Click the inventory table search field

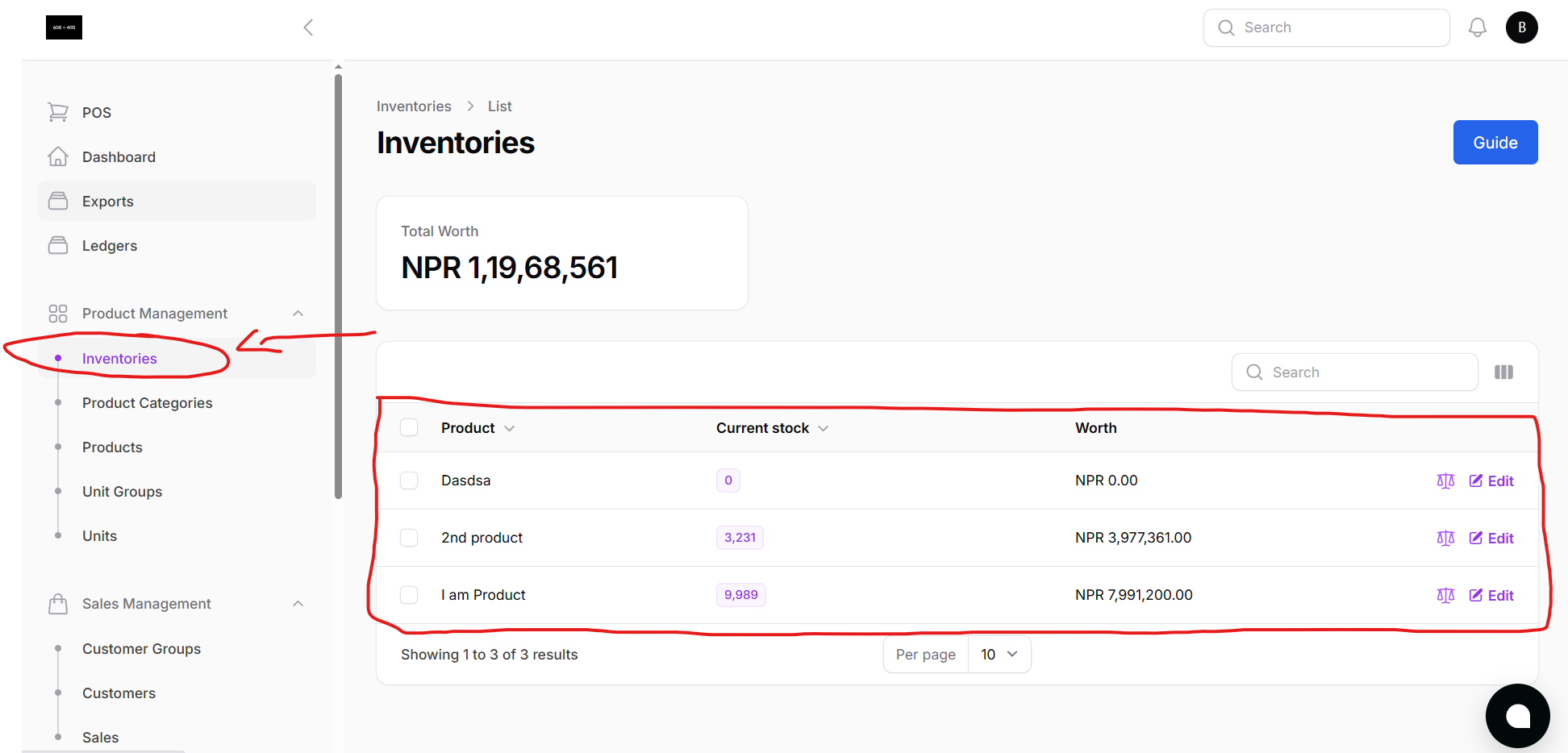click(x=1363, y=372)
